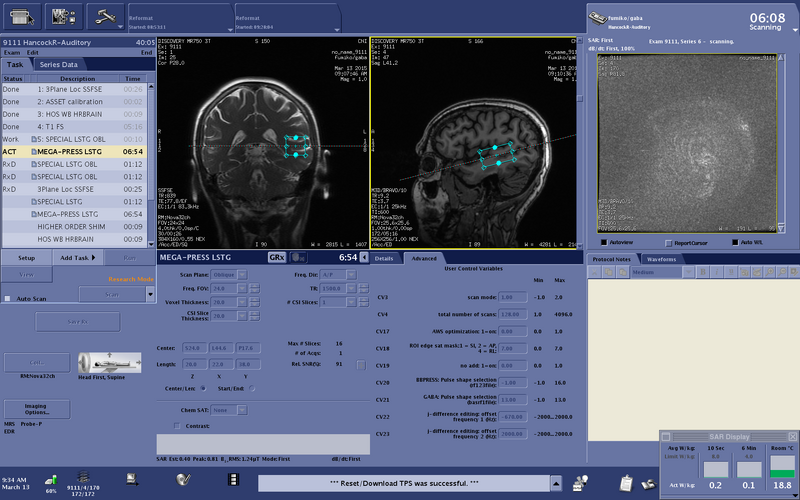Open the film strip filming icon
The width and height of the screenshot is (800, 500).
(x=233, y=479)
